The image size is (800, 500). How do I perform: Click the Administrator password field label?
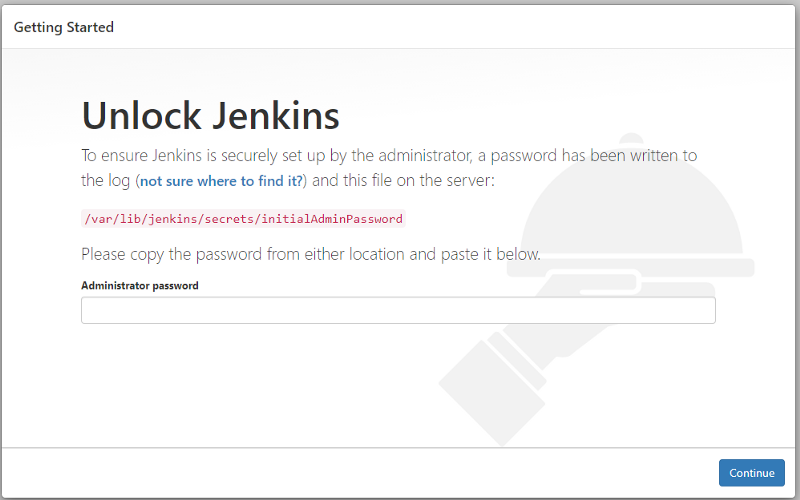(140, 286)
